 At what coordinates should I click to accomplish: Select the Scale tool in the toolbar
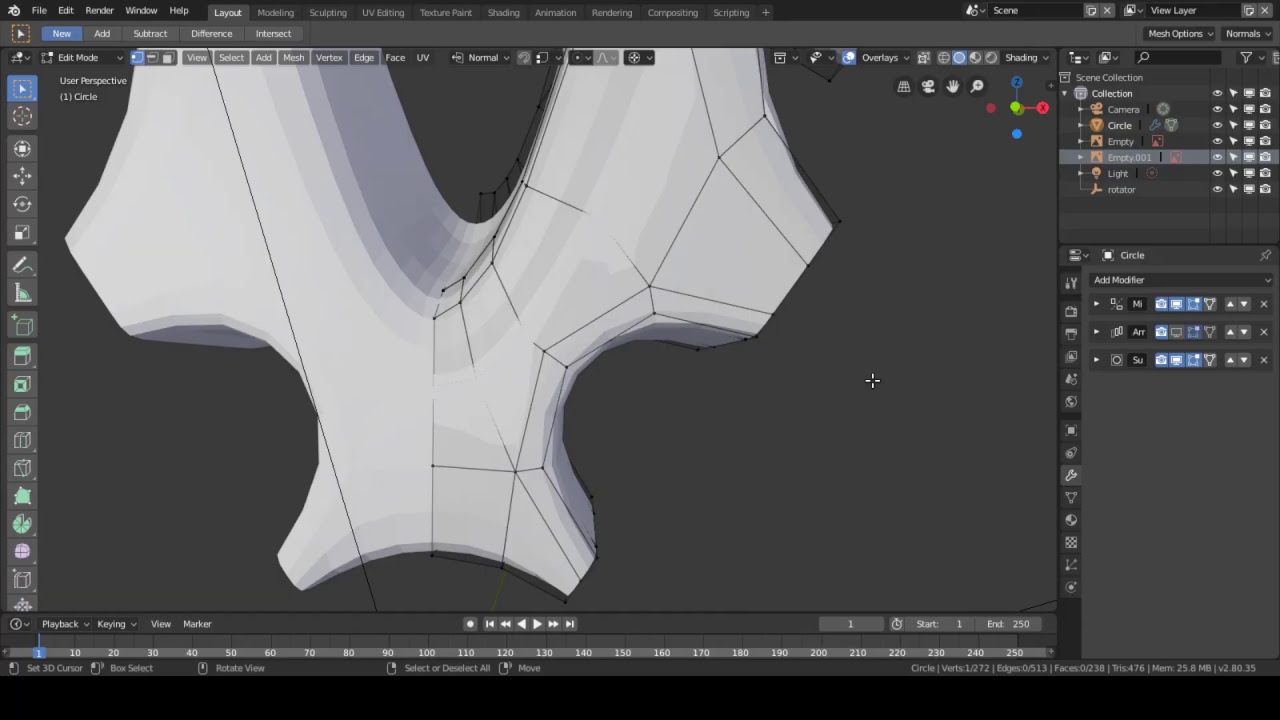coord(22,232)
